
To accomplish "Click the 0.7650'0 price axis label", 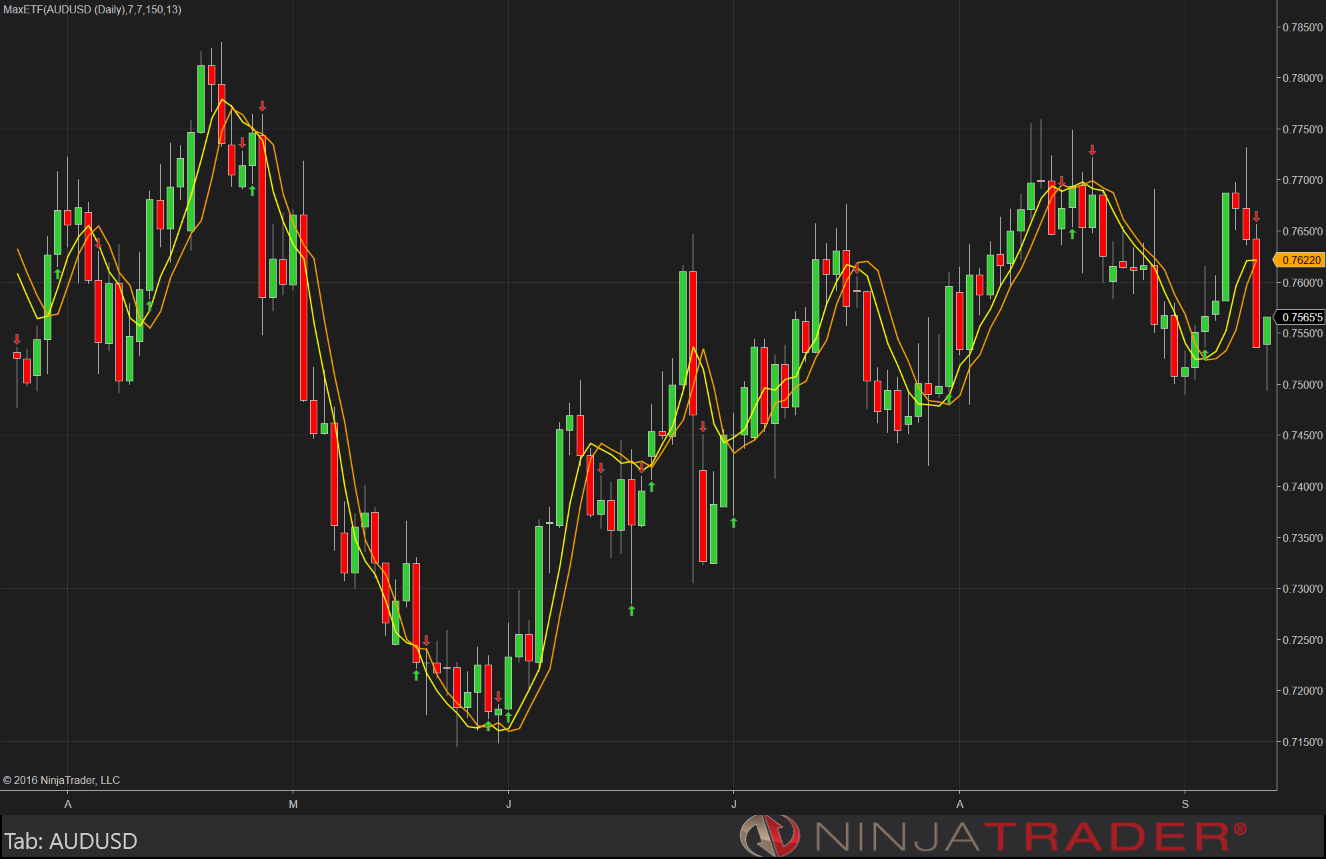I will pos(1302,231).
